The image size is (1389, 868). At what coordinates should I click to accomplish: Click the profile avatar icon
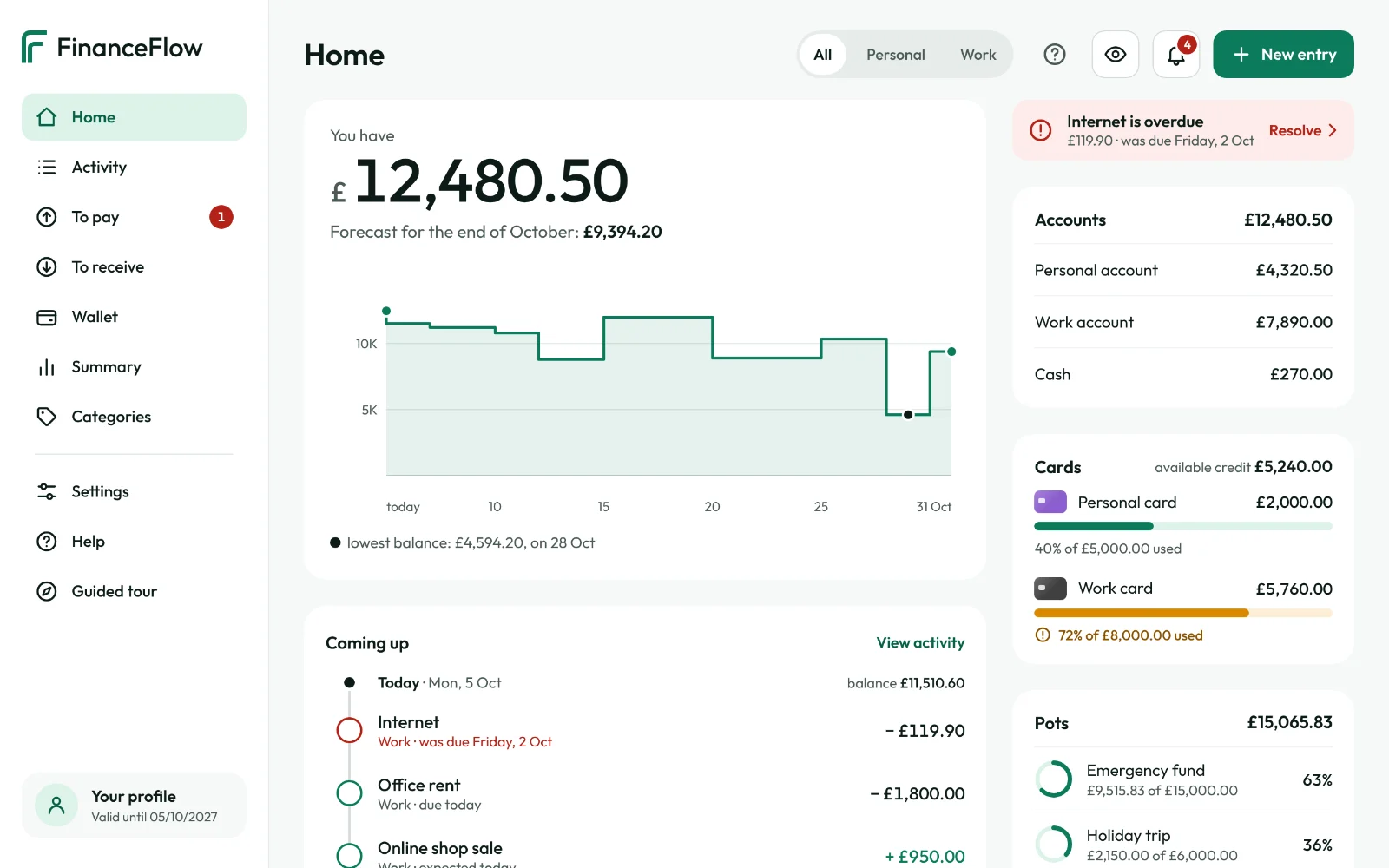coord(56,806)
